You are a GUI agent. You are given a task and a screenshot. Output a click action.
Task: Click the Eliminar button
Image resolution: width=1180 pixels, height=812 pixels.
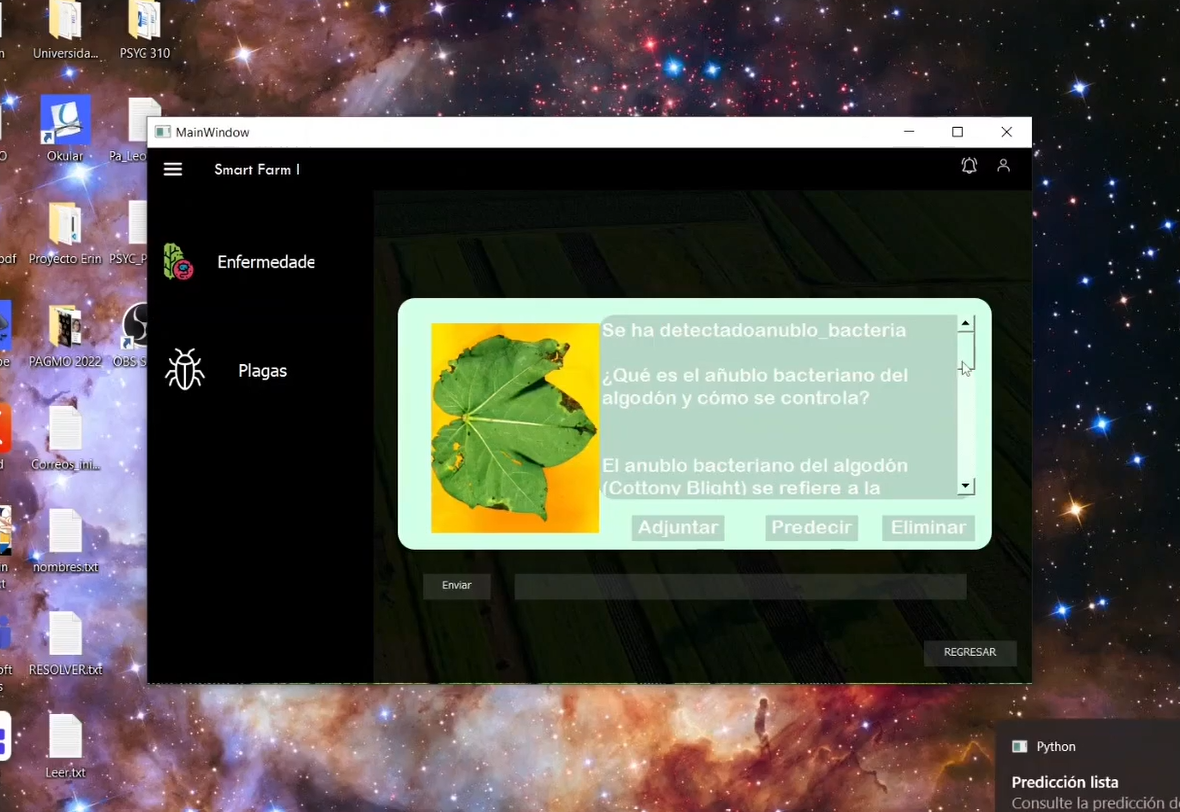929,528
